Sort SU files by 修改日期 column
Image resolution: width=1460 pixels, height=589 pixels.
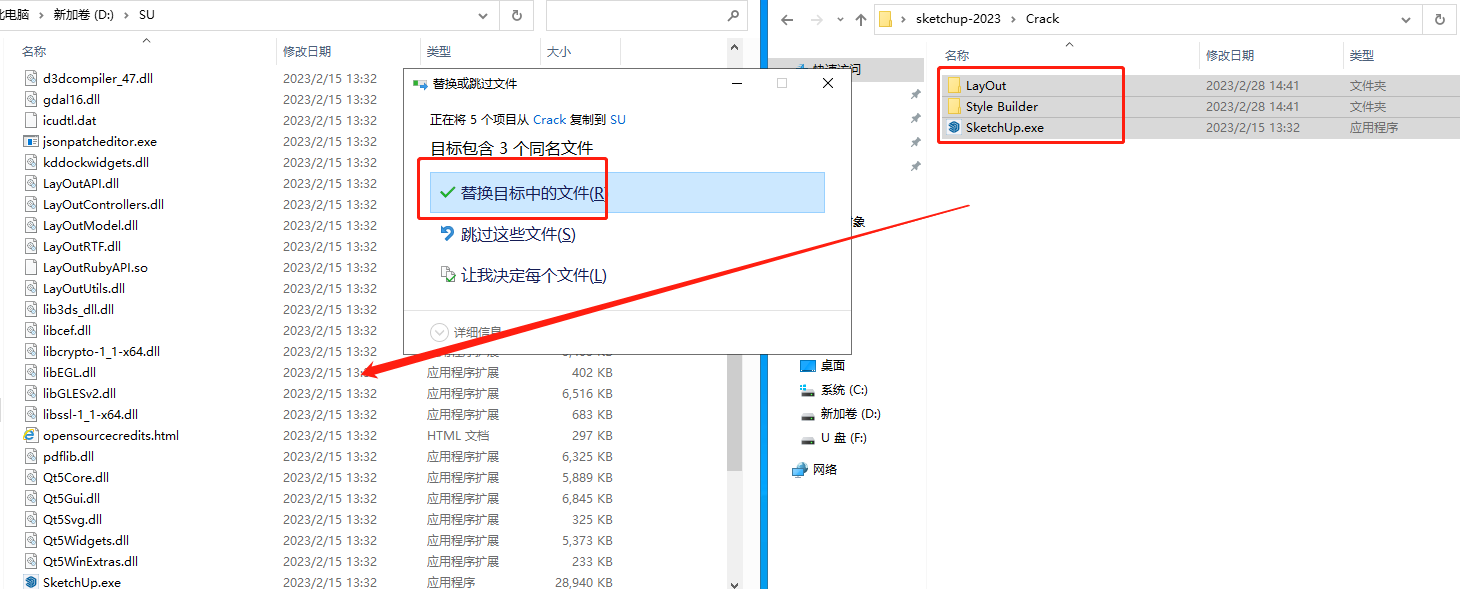pyautogui.click(x=307, y=51)
